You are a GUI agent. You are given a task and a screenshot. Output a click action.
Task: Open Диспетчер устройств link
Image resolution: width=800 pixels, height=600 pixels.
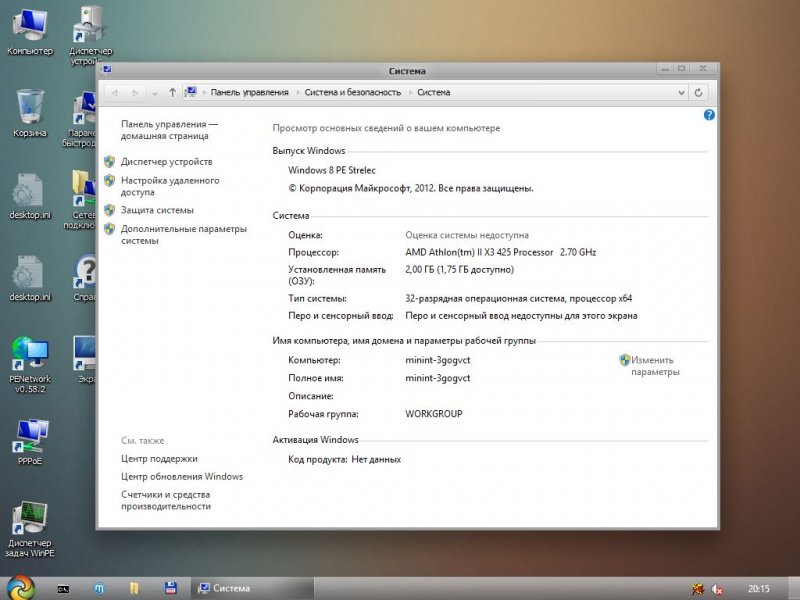click(x=166, y=161)
